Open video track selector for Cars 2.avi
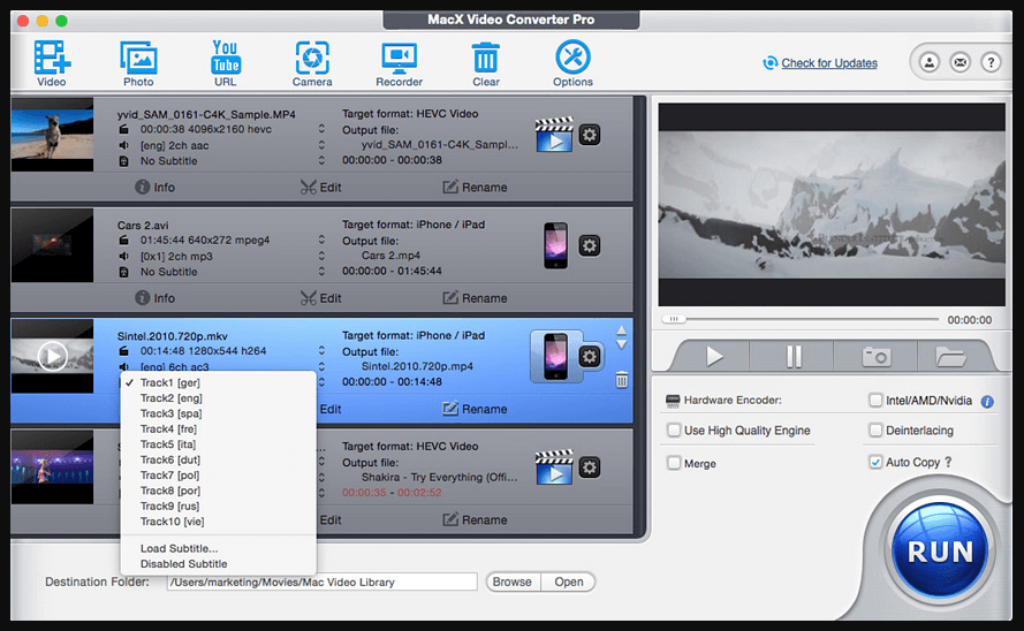This screenshot has width=1024, height=631. click(321, 240)
